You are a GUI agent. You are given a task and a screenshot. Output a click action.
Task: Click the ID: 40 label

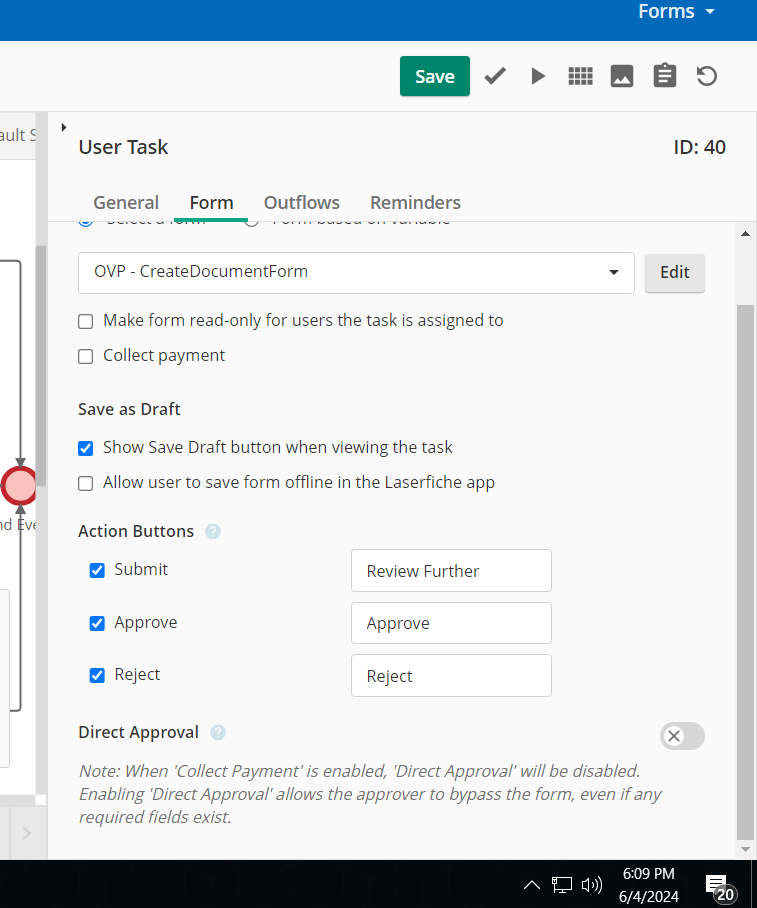point(699,147)
